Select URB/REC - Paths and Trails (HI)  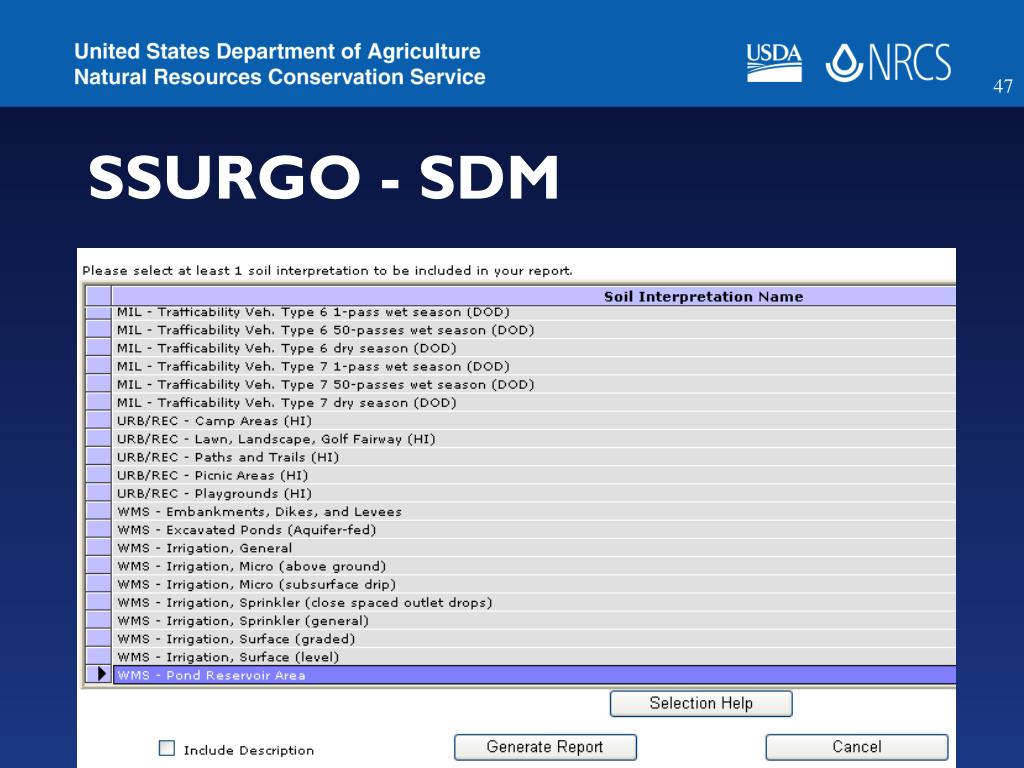(x=534, y=457)
